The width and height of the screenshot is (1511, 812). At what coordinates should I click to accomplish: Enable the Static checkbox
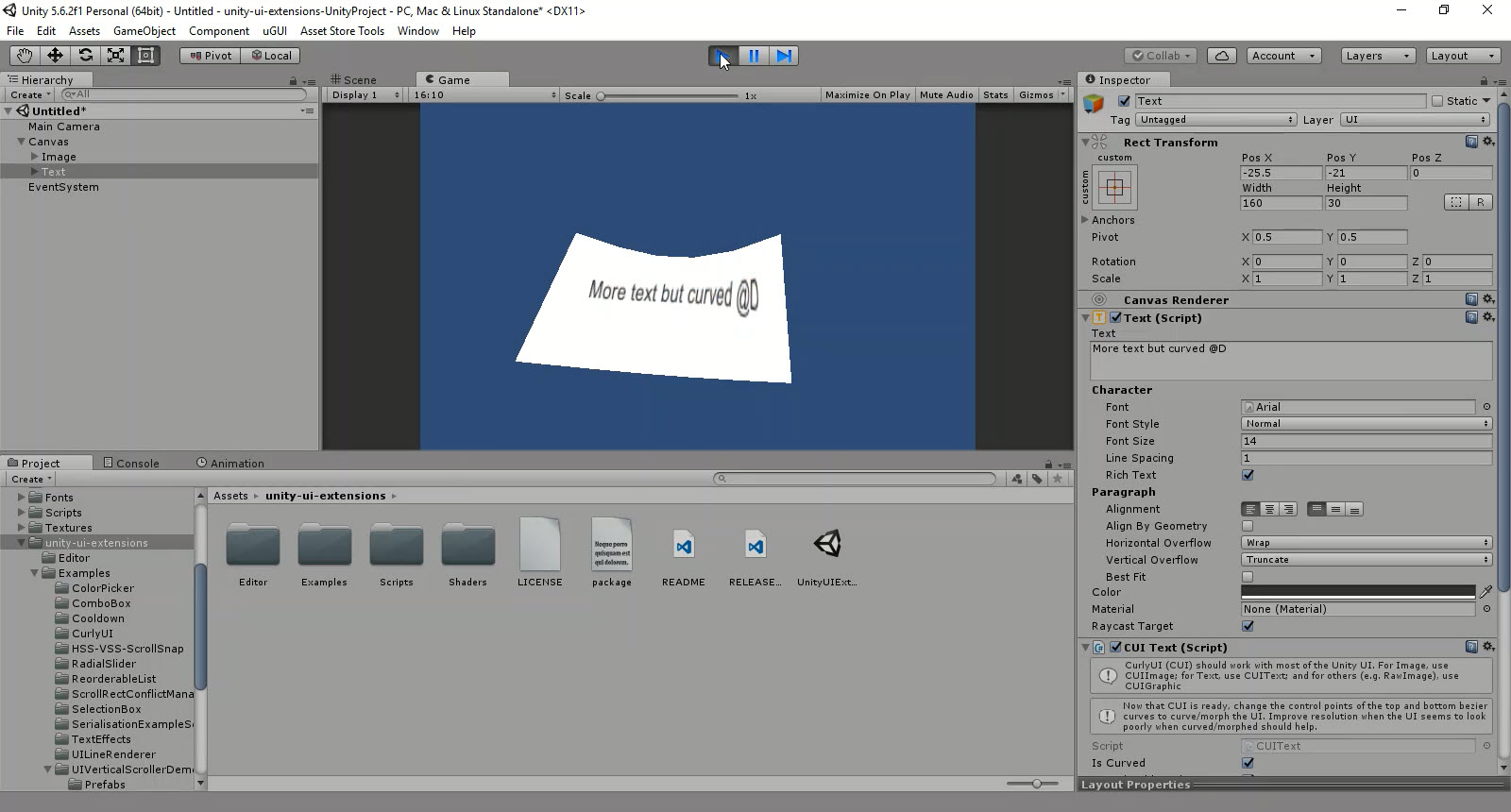coord(1437,101)
